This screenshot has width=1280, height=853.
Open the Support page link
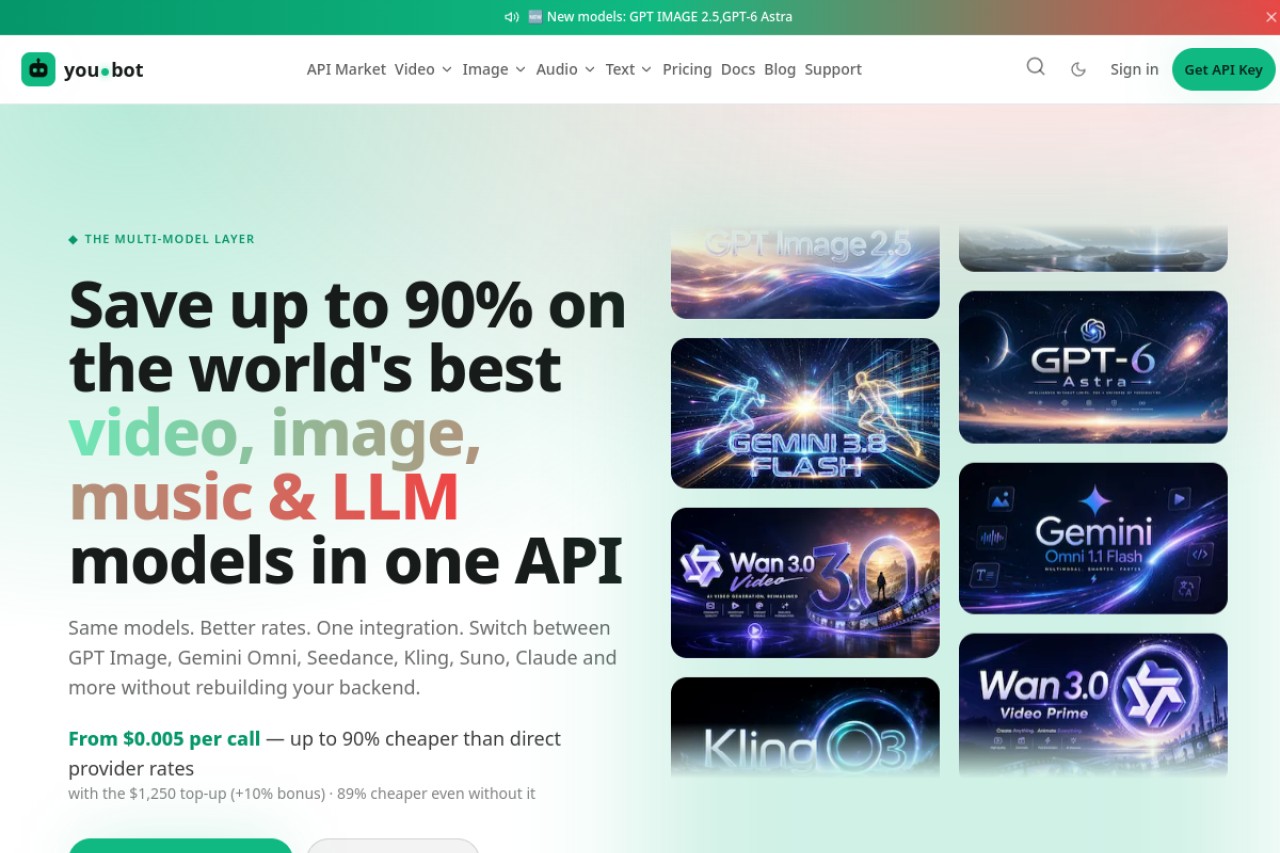[833, 69]
